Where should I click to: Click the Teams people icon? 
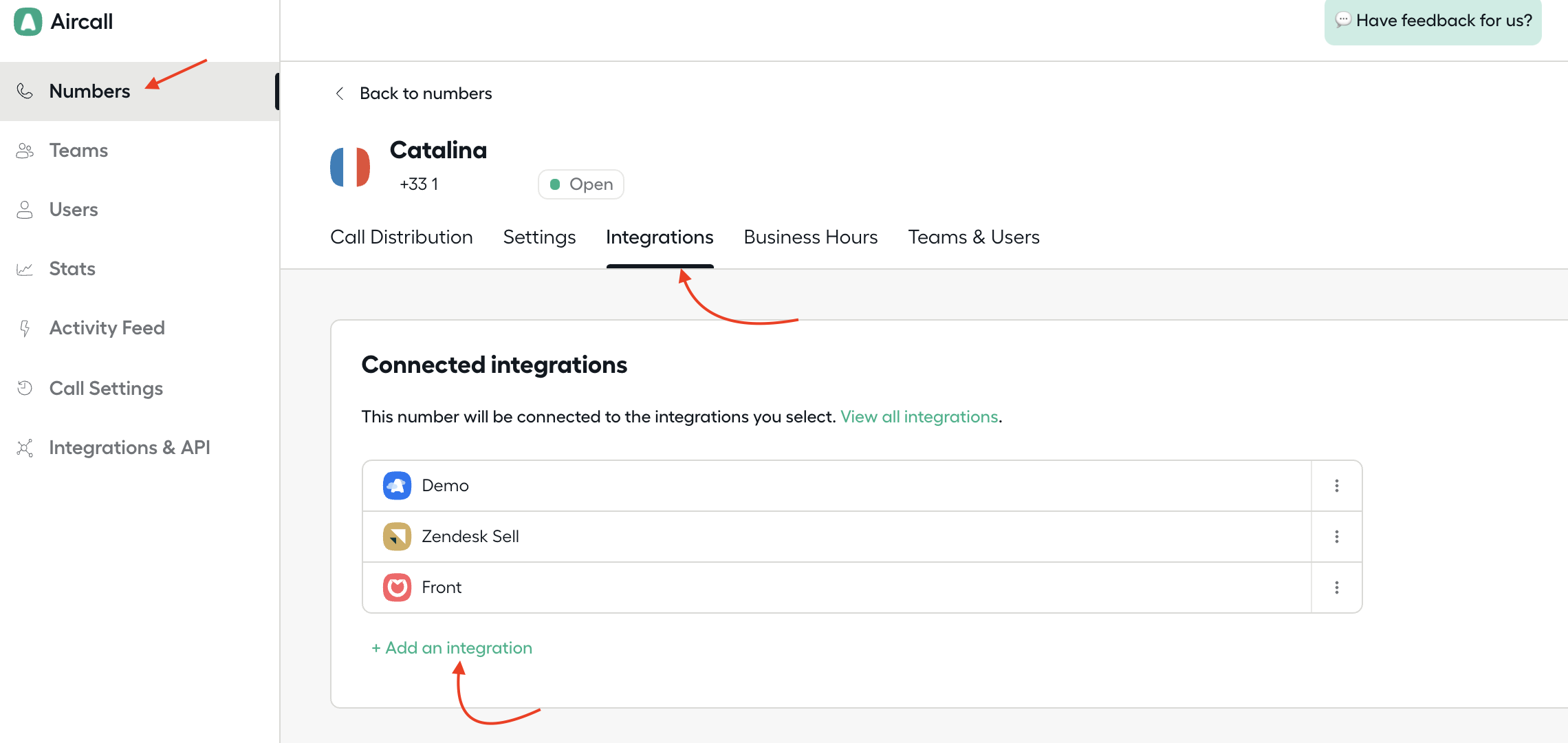click(x=25, y=151)
